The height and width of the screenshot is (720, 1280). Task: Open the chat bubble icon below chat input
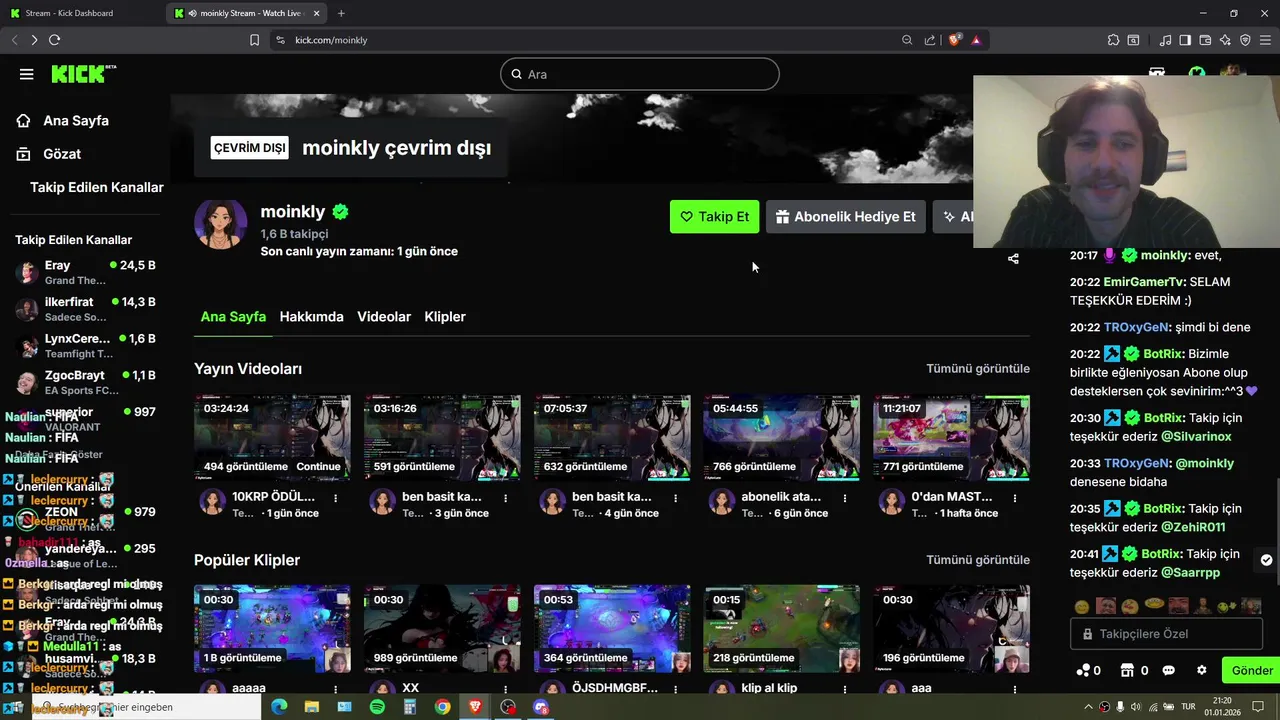(x=1168, y=671)
